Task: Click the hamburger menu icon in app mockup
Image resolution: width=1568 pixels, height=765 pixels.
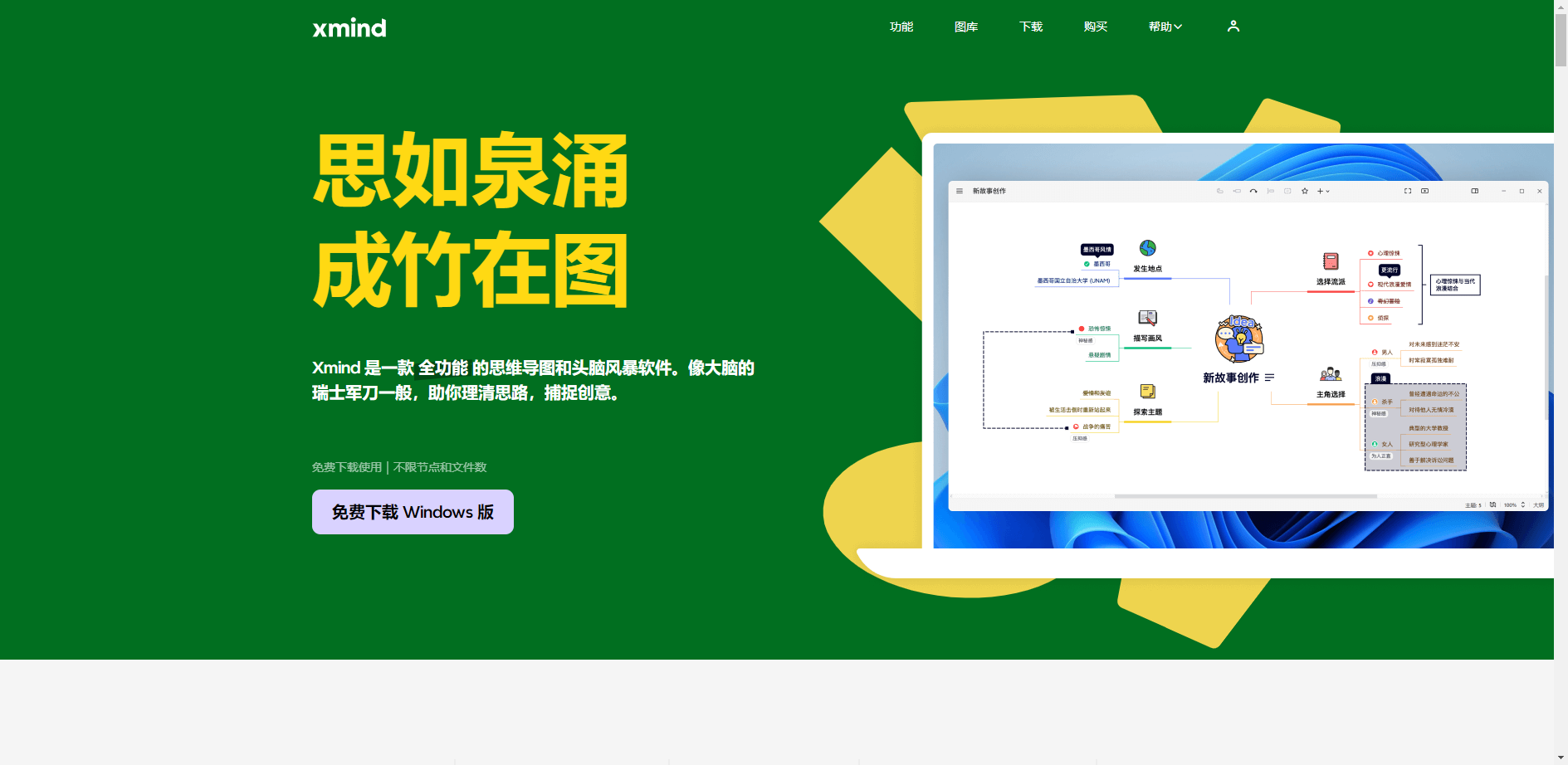Action: pyautogui.click(x=960, y=191)
